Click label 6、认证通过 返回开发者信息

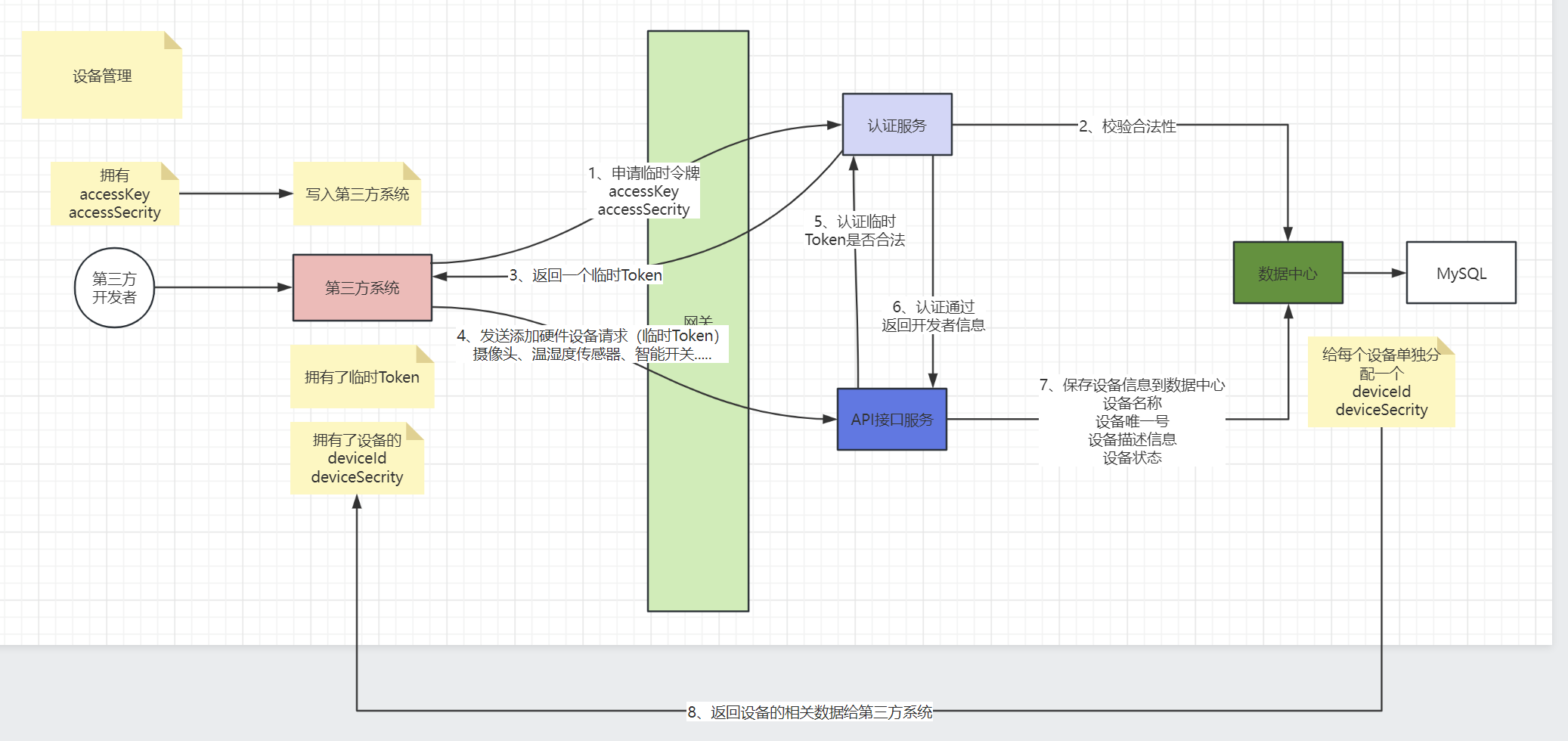click(x=934, y=316)
